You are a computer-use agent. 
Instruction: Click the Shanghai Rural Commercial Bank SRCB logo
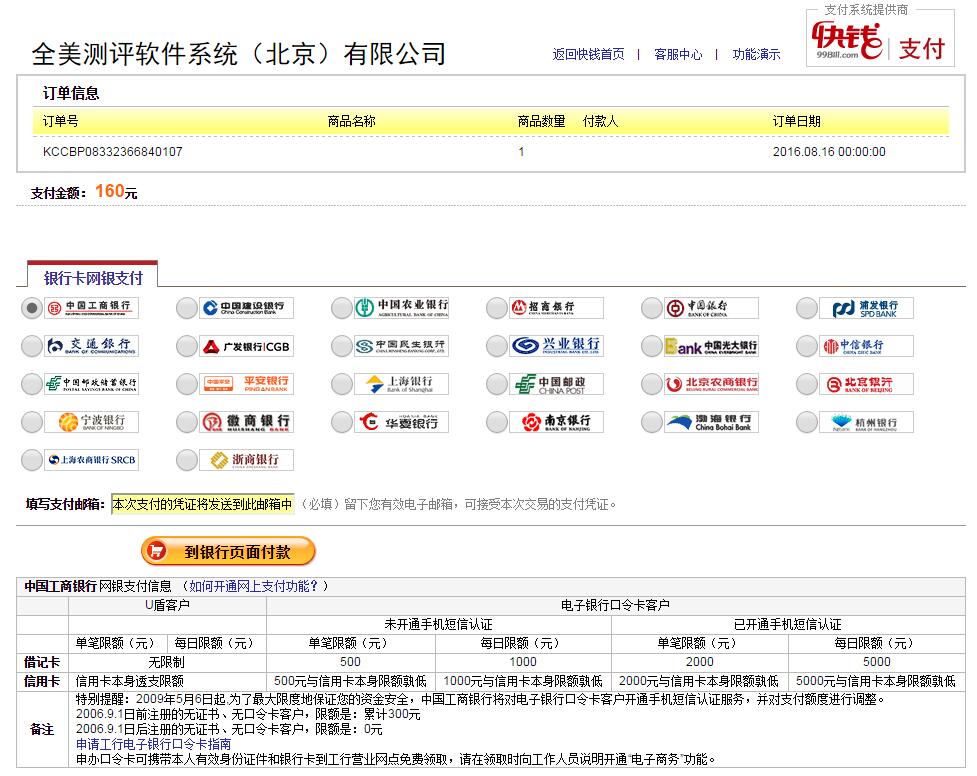pos(92,460)
